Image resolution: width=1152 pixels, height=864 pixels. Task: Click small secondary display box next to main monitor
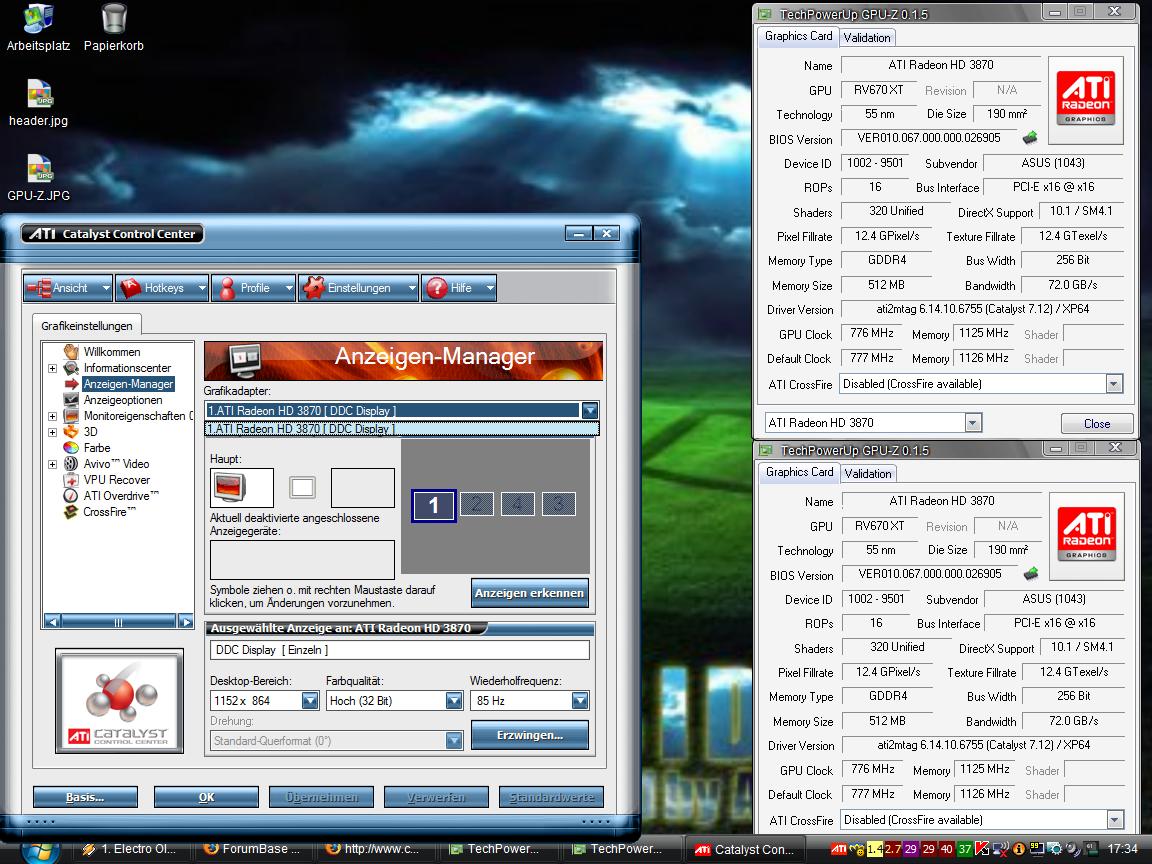302,487
